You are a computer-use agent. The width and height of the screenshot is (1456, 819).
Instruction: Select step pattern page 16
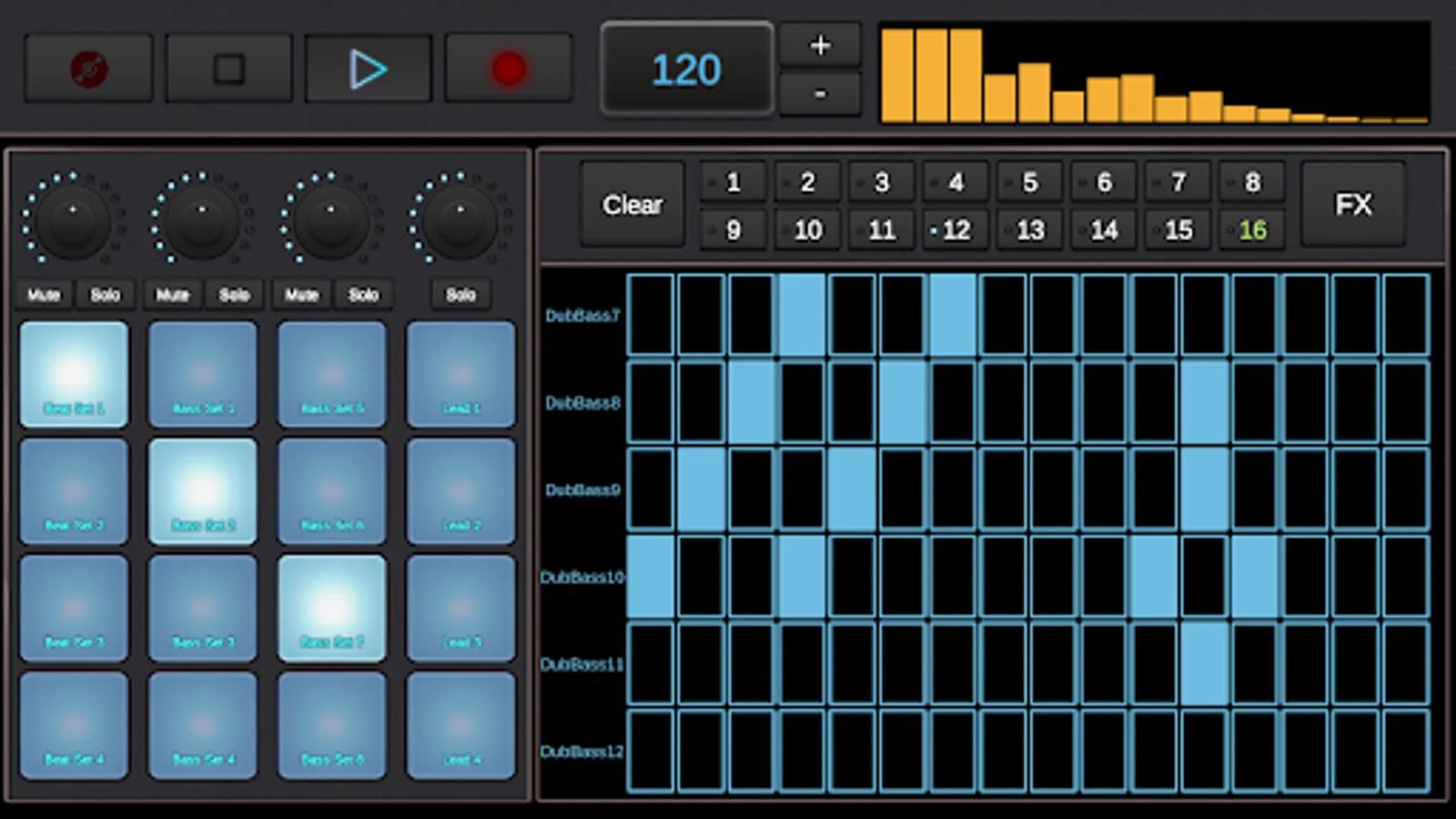coord(1252,229)
